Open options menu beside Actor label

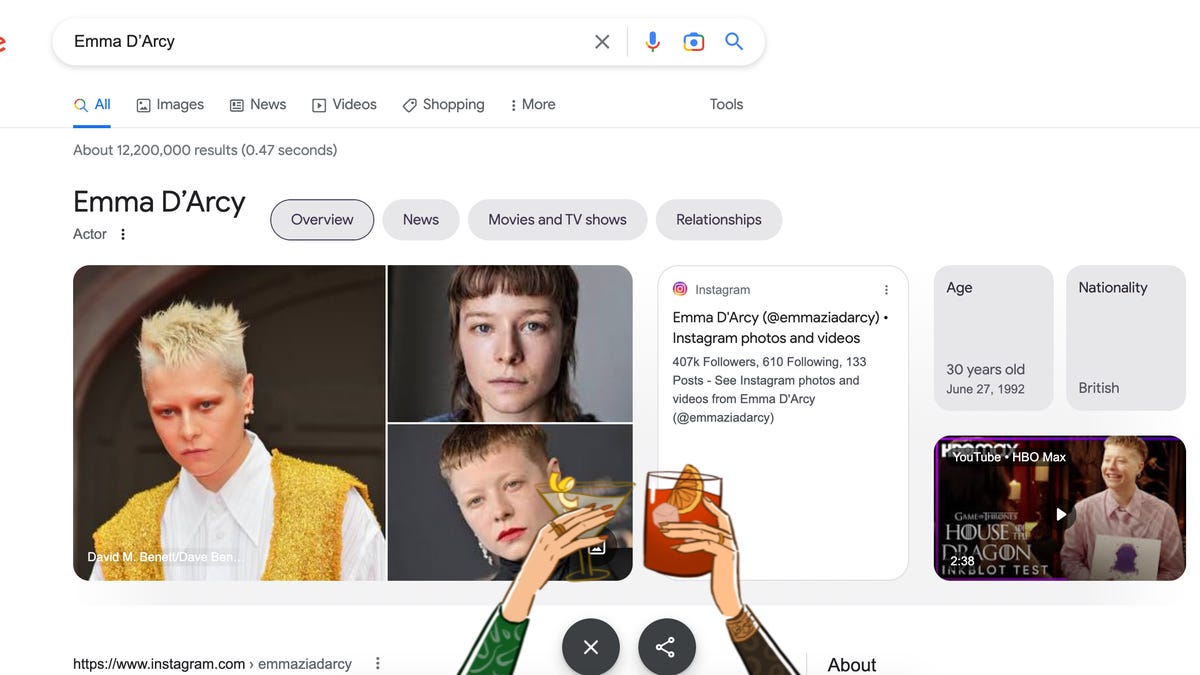(x=123, y=234)
